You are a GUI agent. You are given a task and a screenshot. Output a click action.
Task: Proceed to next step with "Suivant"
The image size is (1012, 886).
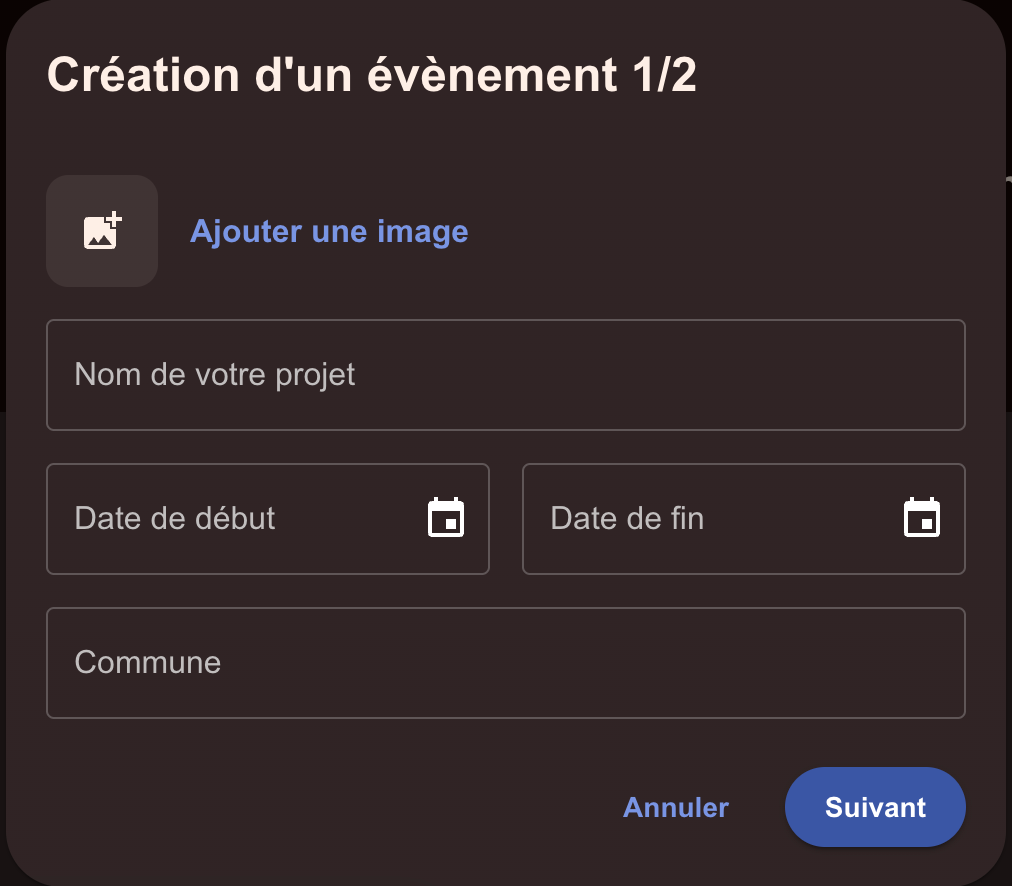875,807
